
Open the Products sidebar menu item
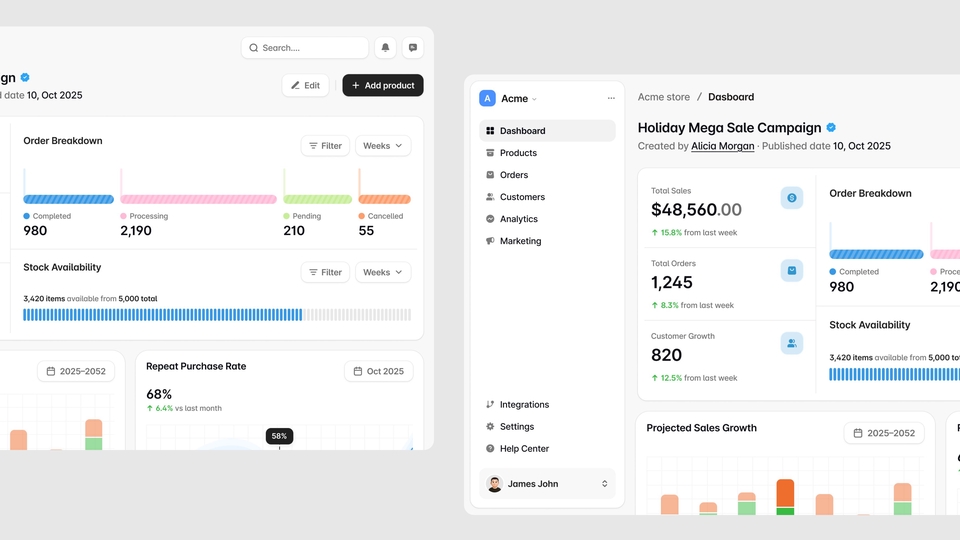(x=518, y=153)
